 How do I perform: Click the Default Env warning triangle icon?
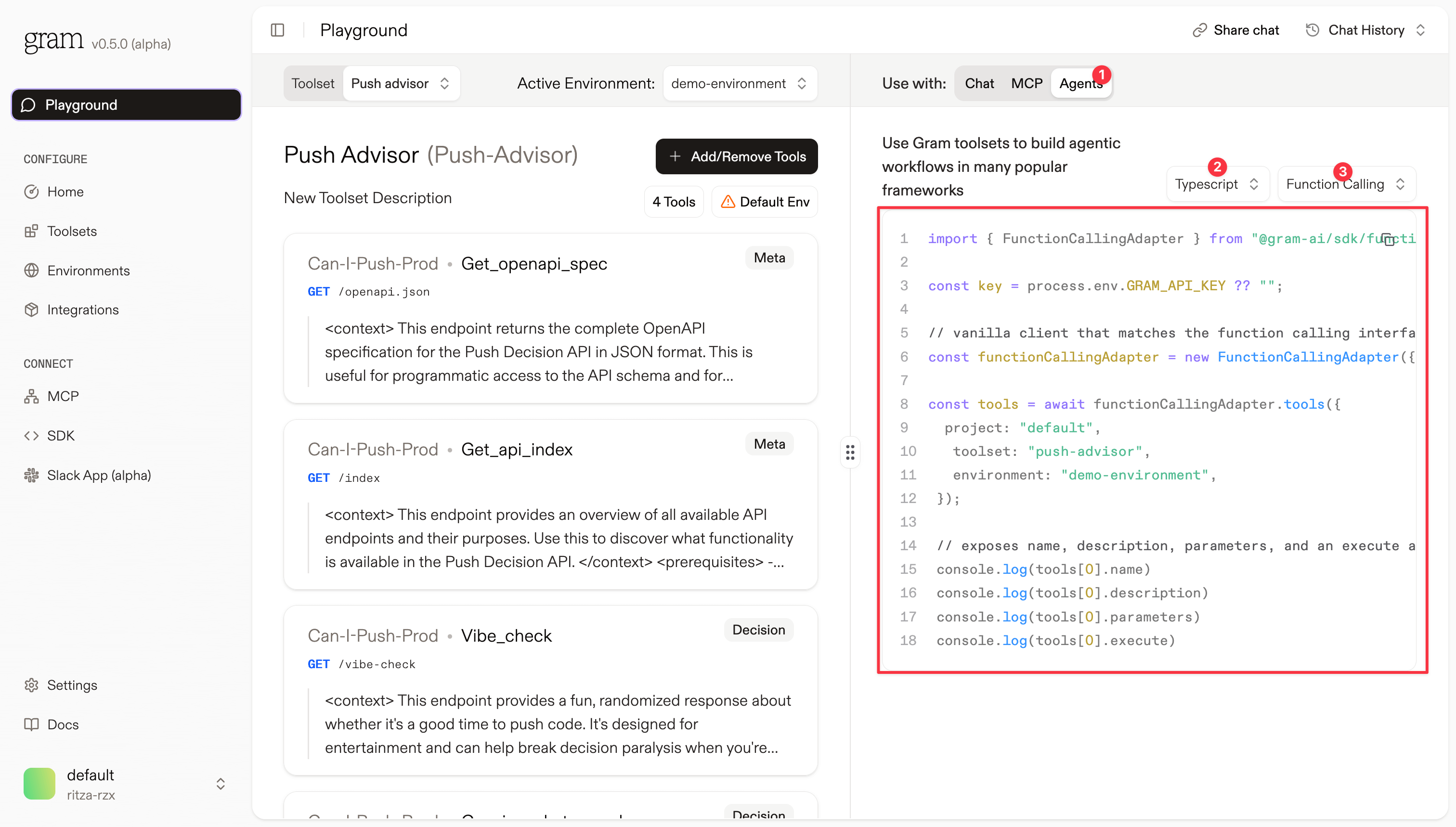728,202
